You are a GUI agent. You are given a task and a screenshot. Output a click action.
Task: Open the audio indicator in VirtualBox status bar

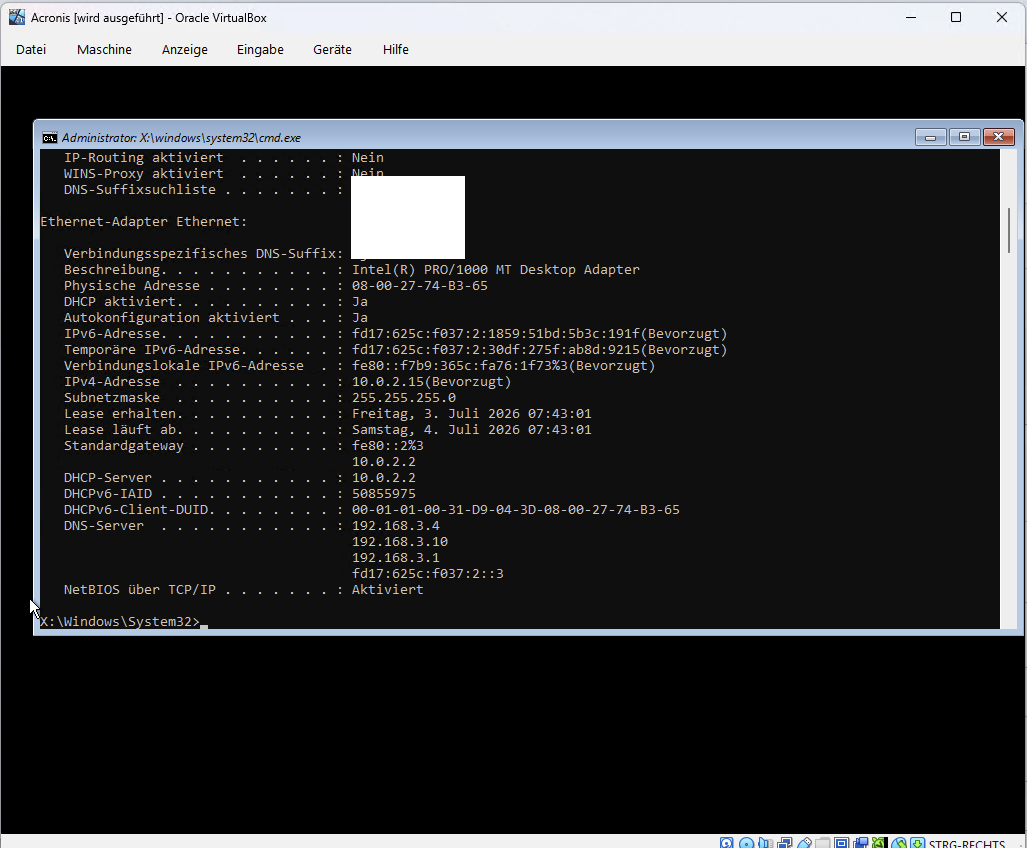[765, 843]
